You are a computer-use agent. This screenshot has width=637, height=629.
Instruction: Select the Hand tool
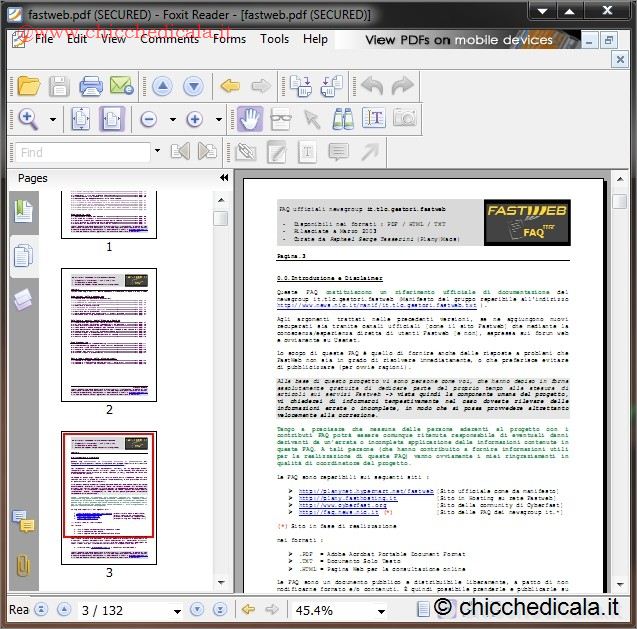(250, 119)
